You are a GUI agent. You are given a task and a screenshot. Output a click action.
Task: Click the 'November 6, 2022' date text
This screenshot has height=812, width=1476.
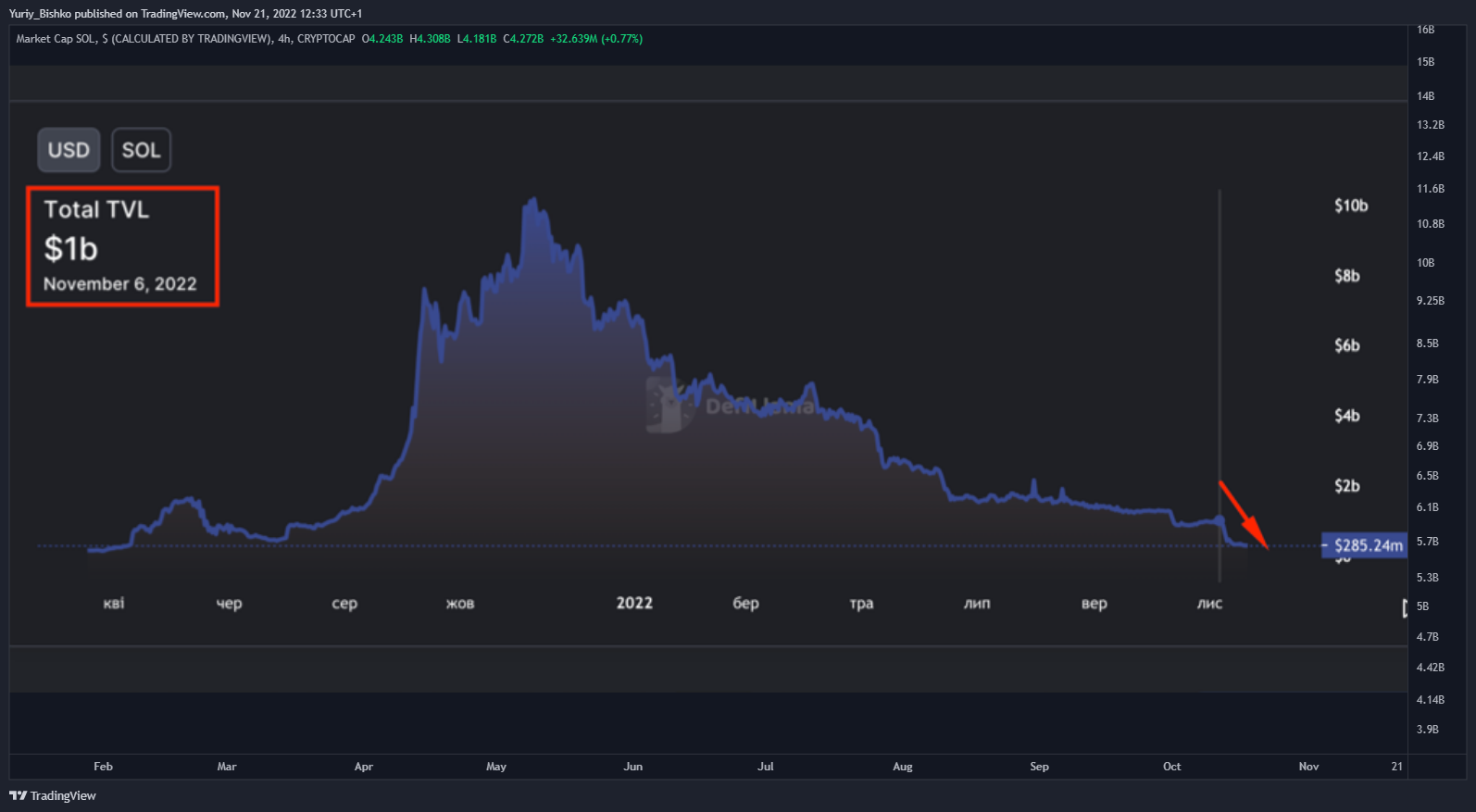120,284
